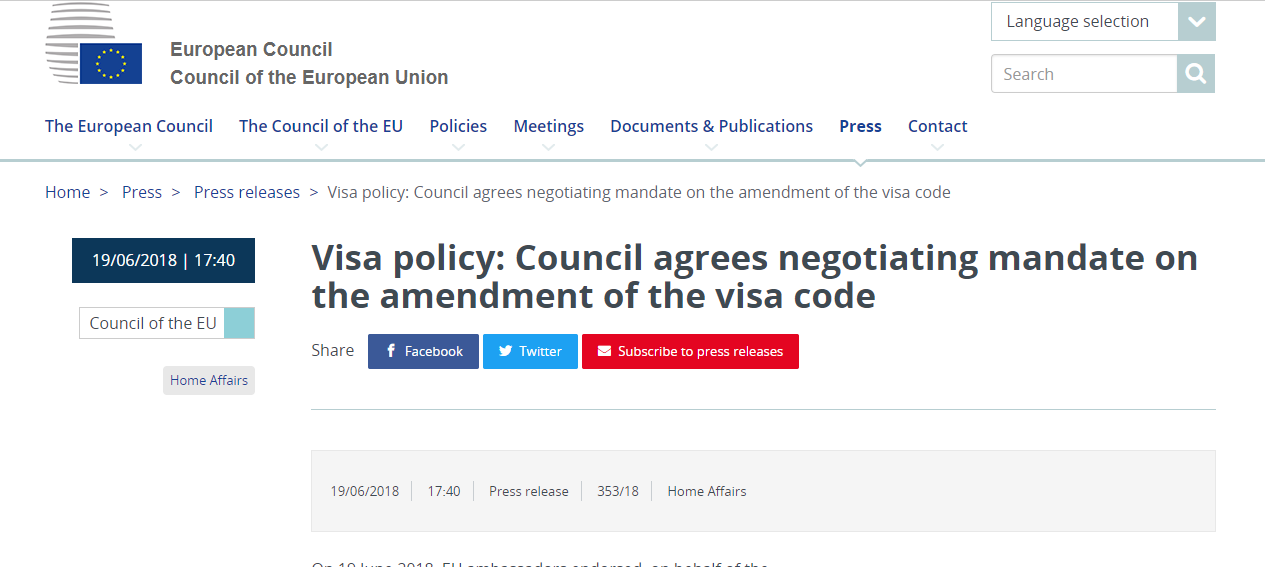Click the light blue Council color block
1265x567 pixels.
click(x=240, y=323)
